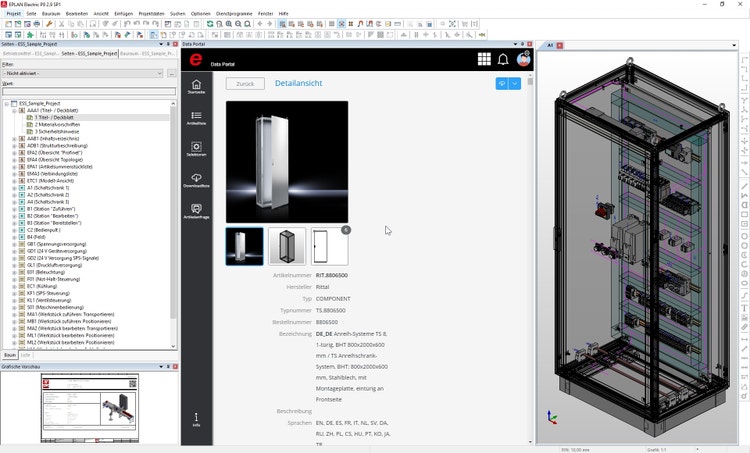
Task: Open the Einfügen menu
Action: (x=124, y=14)
